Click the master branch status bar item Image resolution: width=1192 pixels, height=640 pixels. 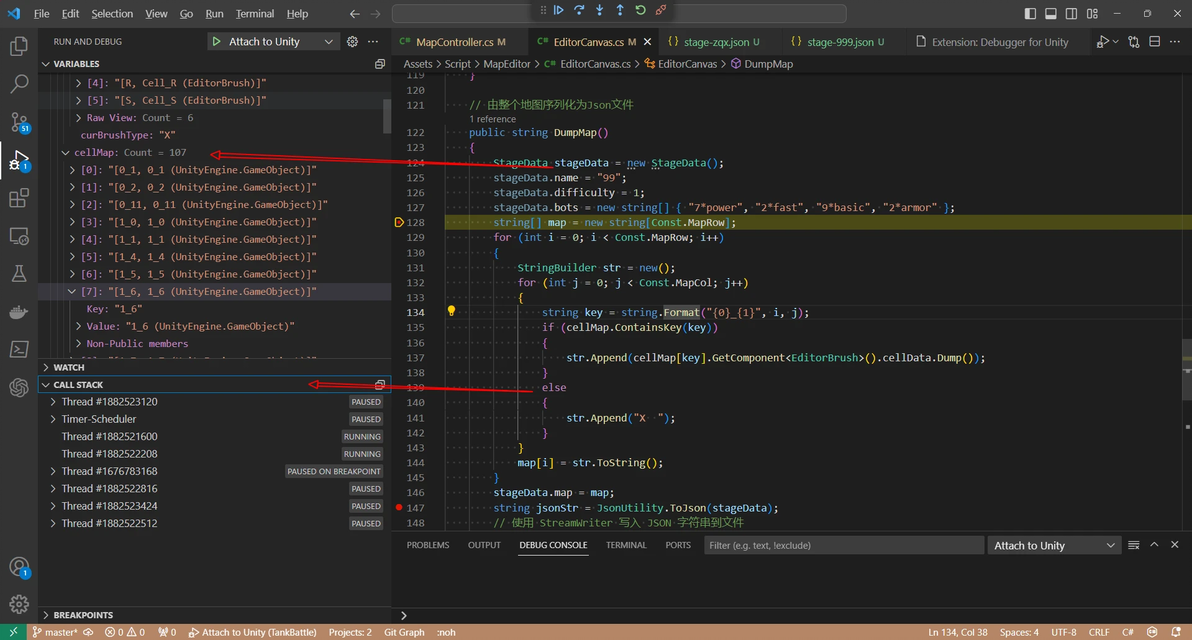pyautogui.click(x=55, y=632)
